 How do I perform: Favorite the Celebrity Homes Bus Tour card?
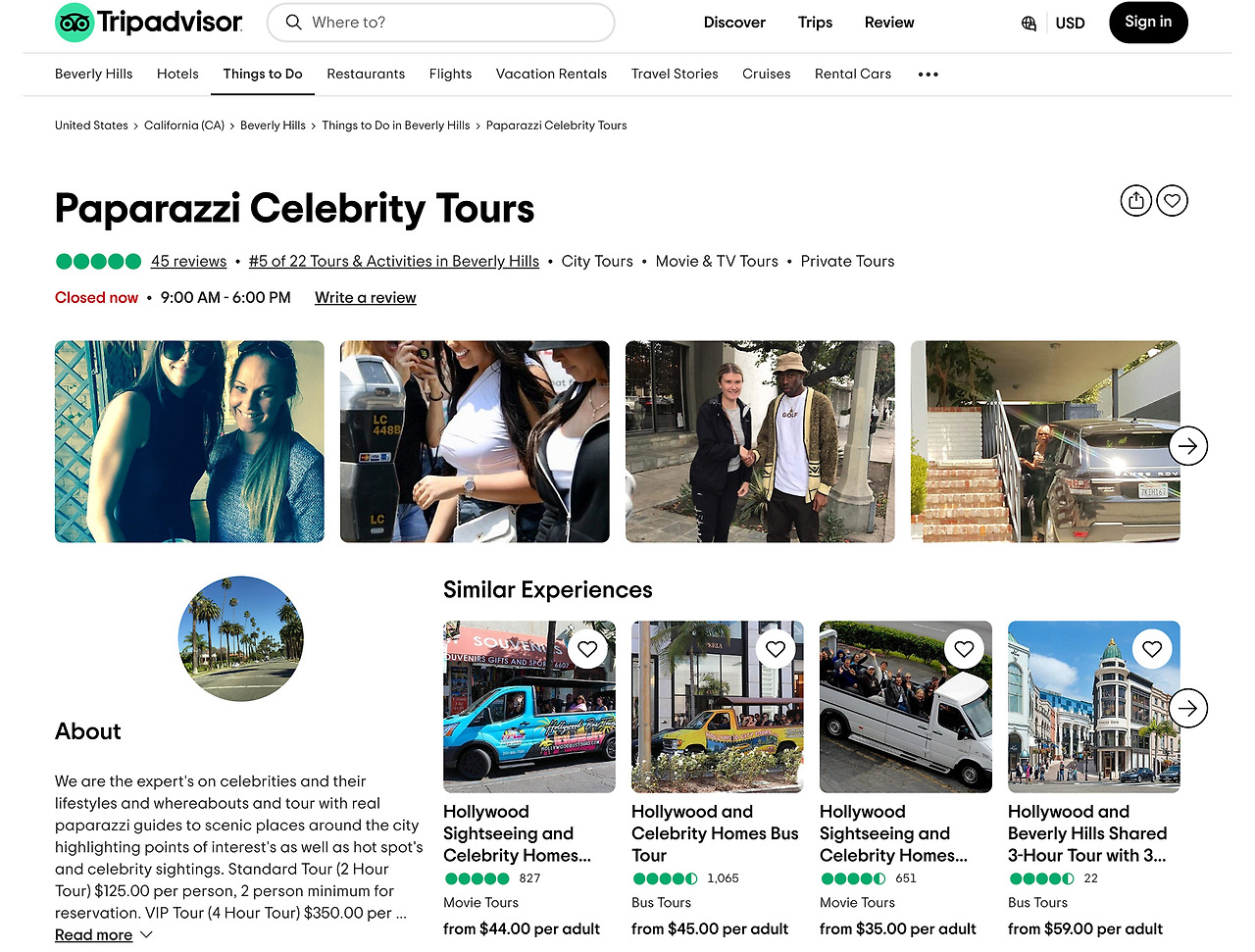tap(776, 649)
